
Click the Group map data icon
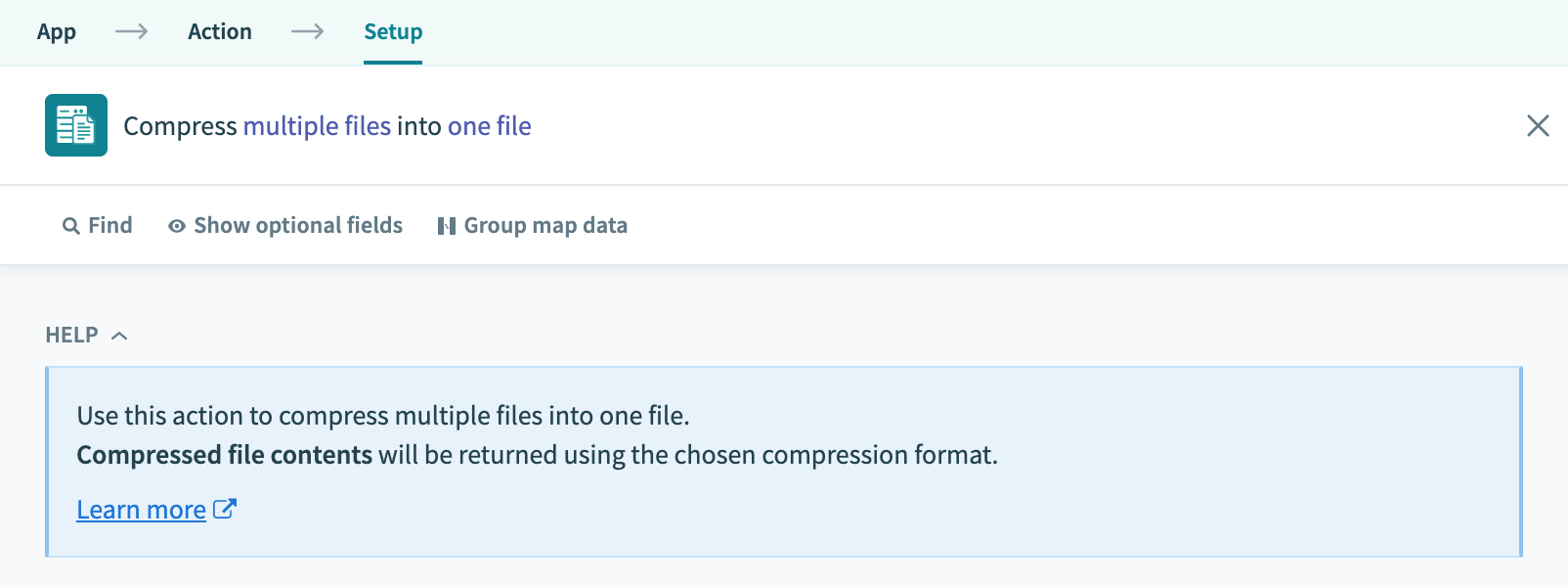(x=447, y=225)
